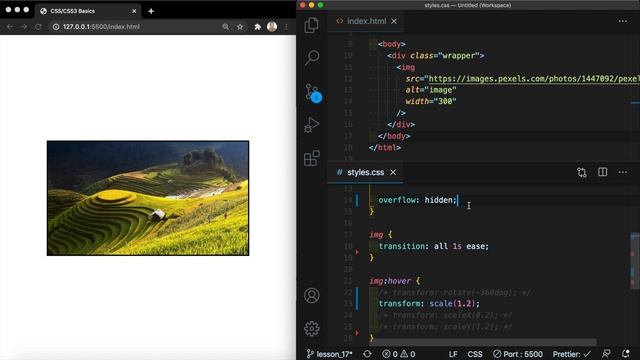This screenshot has width=640, height=360.
Task: Open the More Actions ellipsis beside styles.css
Action: point(622,172)
